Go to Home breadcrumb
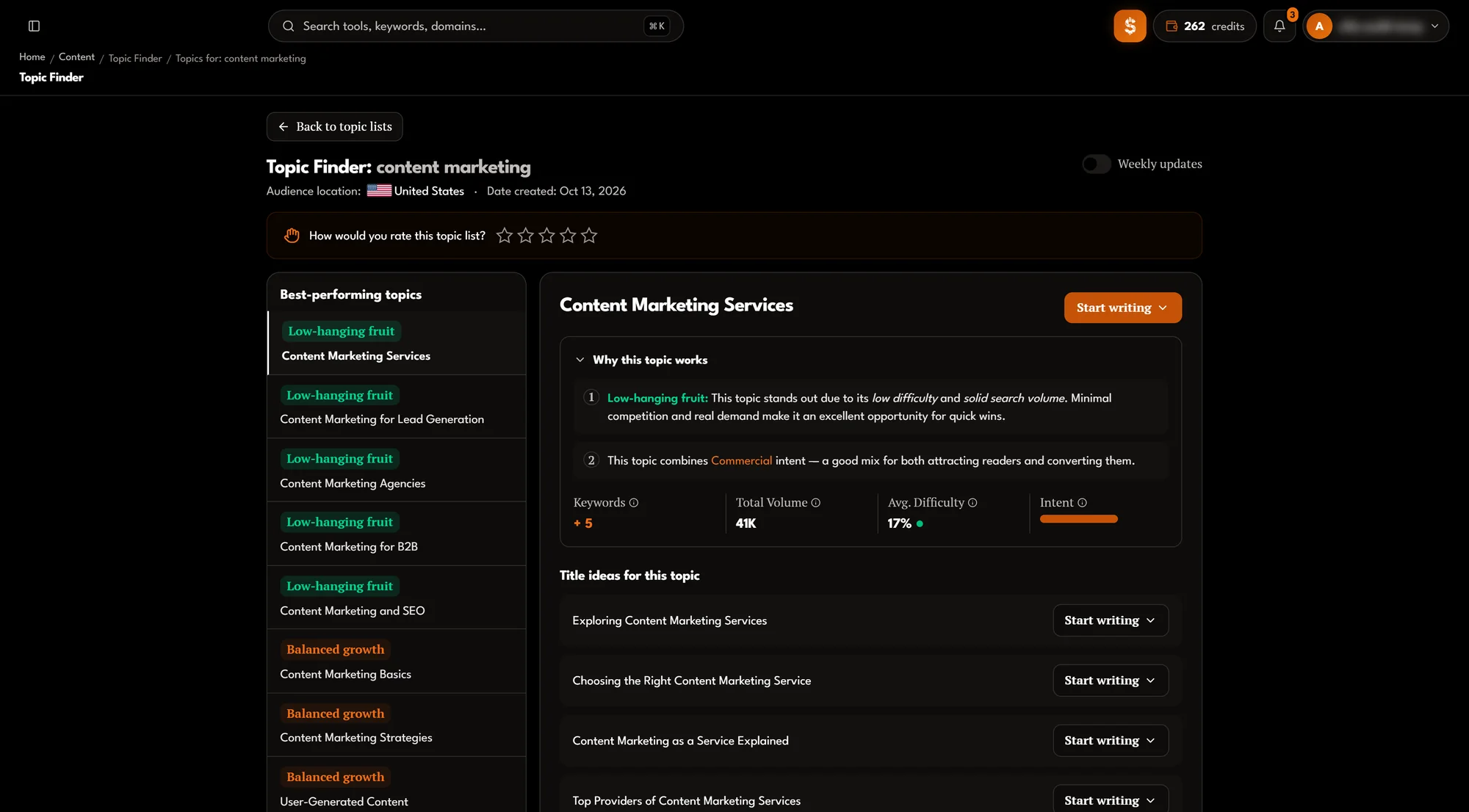The image size is (1469, 812). (x=32, y=57)
